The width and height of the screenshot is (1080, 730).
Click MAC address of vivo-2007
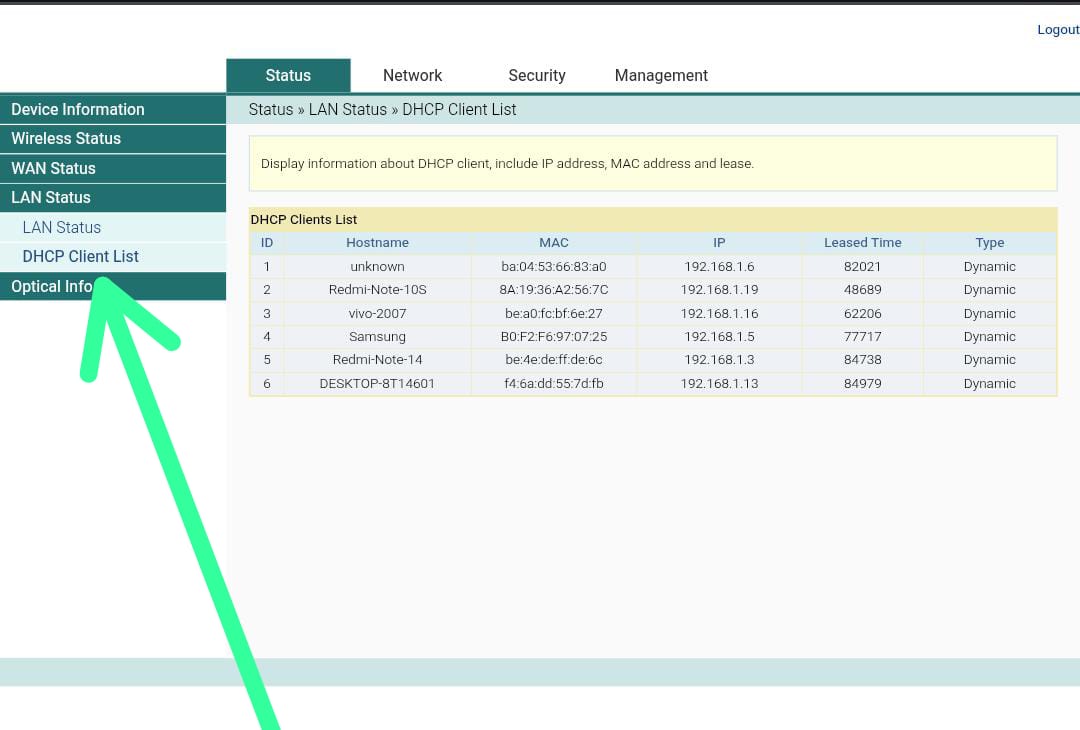553,314
